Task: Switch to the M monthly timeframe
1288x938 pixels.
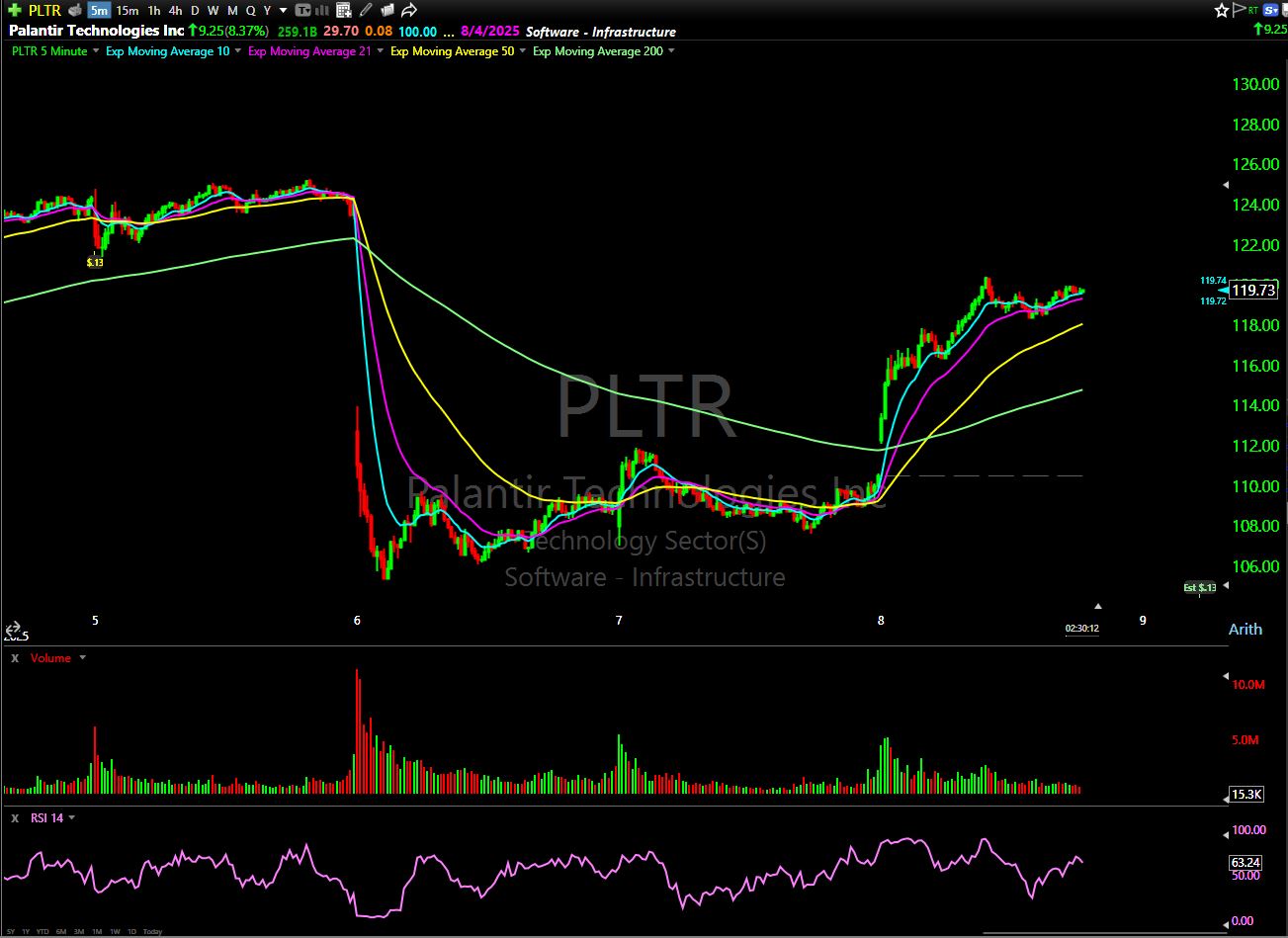Action: click(x=232, y=10)
